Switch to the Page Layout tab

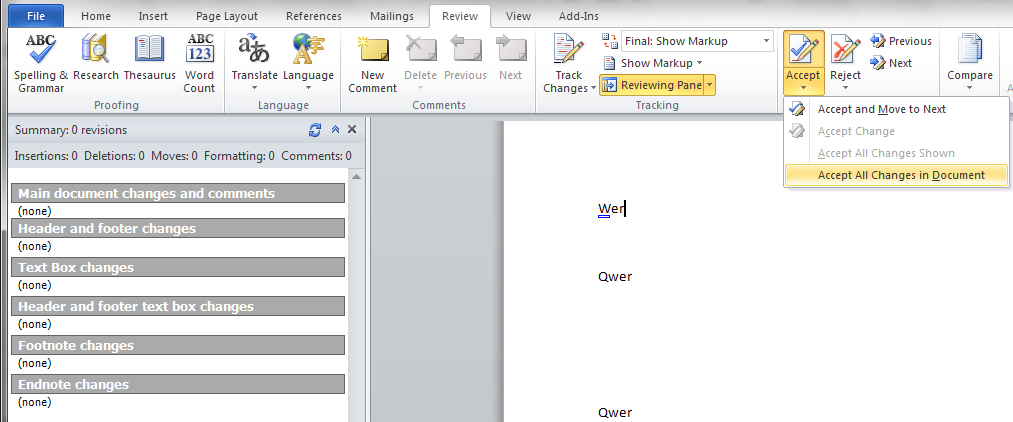226,16
